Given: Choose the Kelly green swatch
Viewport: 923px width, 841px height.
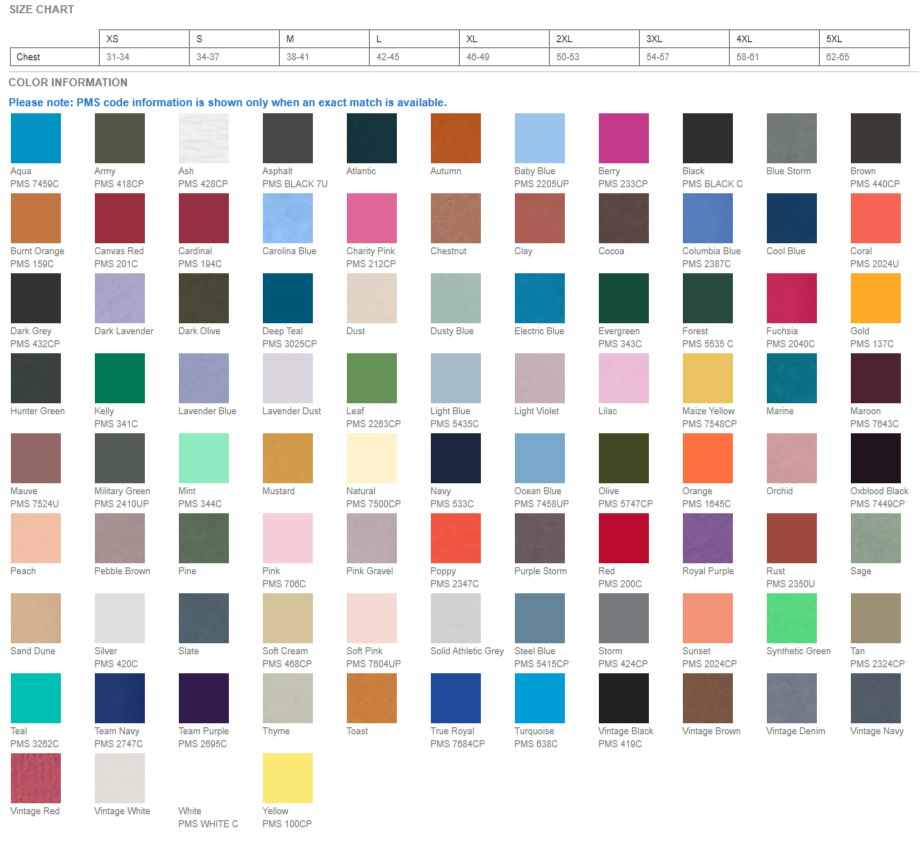Looking at the screenshot, I should click(x=119, y=378).
